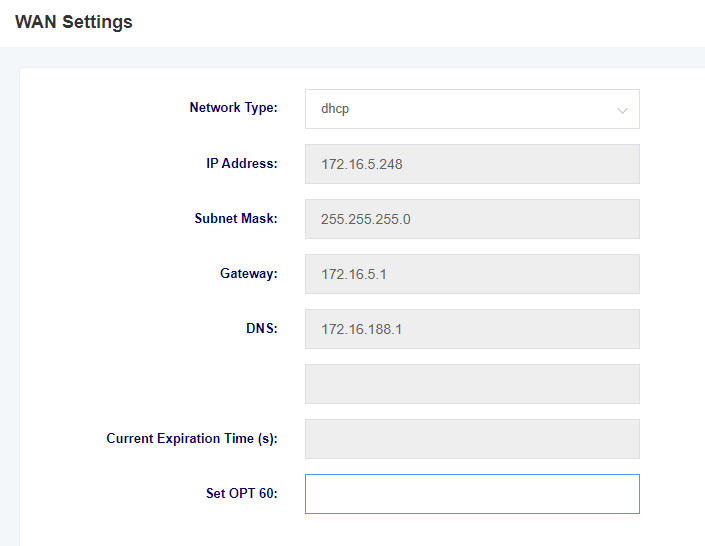The width and height of the screenshot is (705, 546).
Task: Click the Current Expiration Time field
Action: (x=472, y=439)
